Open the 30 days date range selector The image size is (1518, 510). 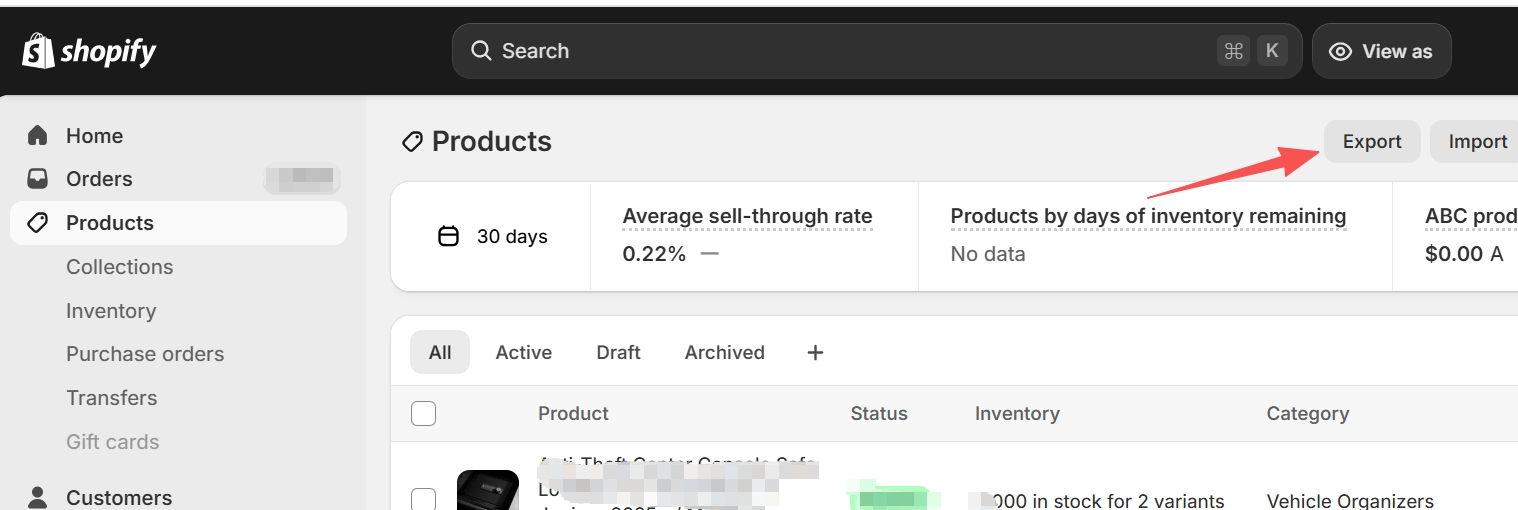tap(494, 237)
